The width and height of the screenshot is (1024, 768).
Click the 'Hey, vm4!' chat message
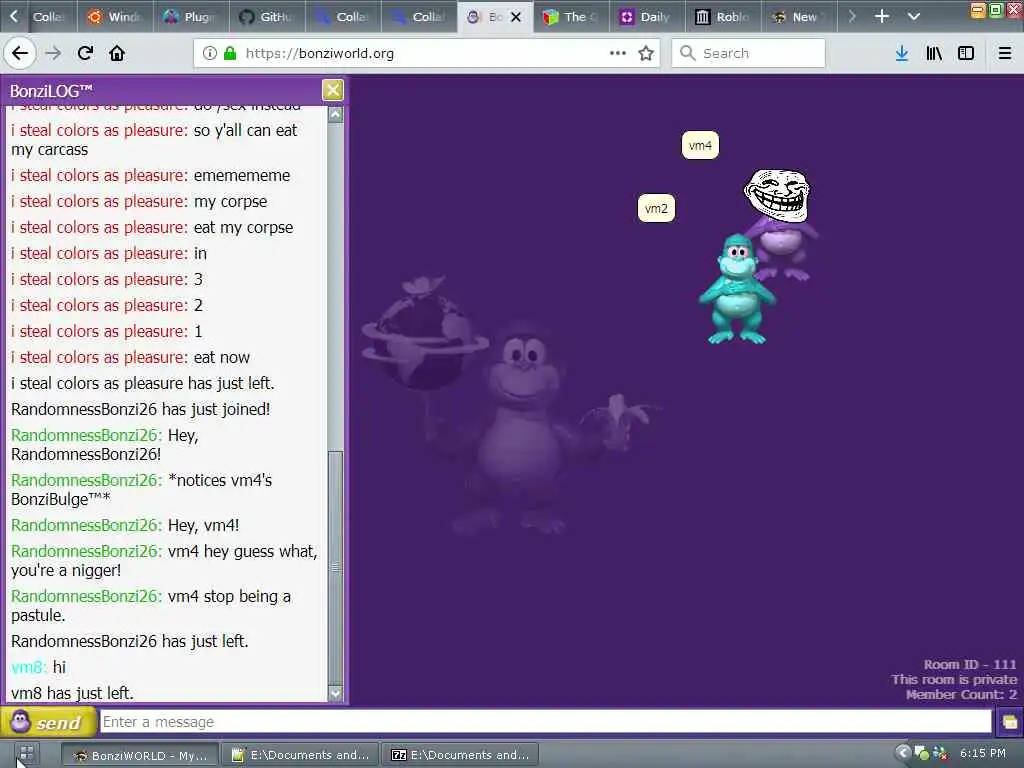[x=203, y=526]
